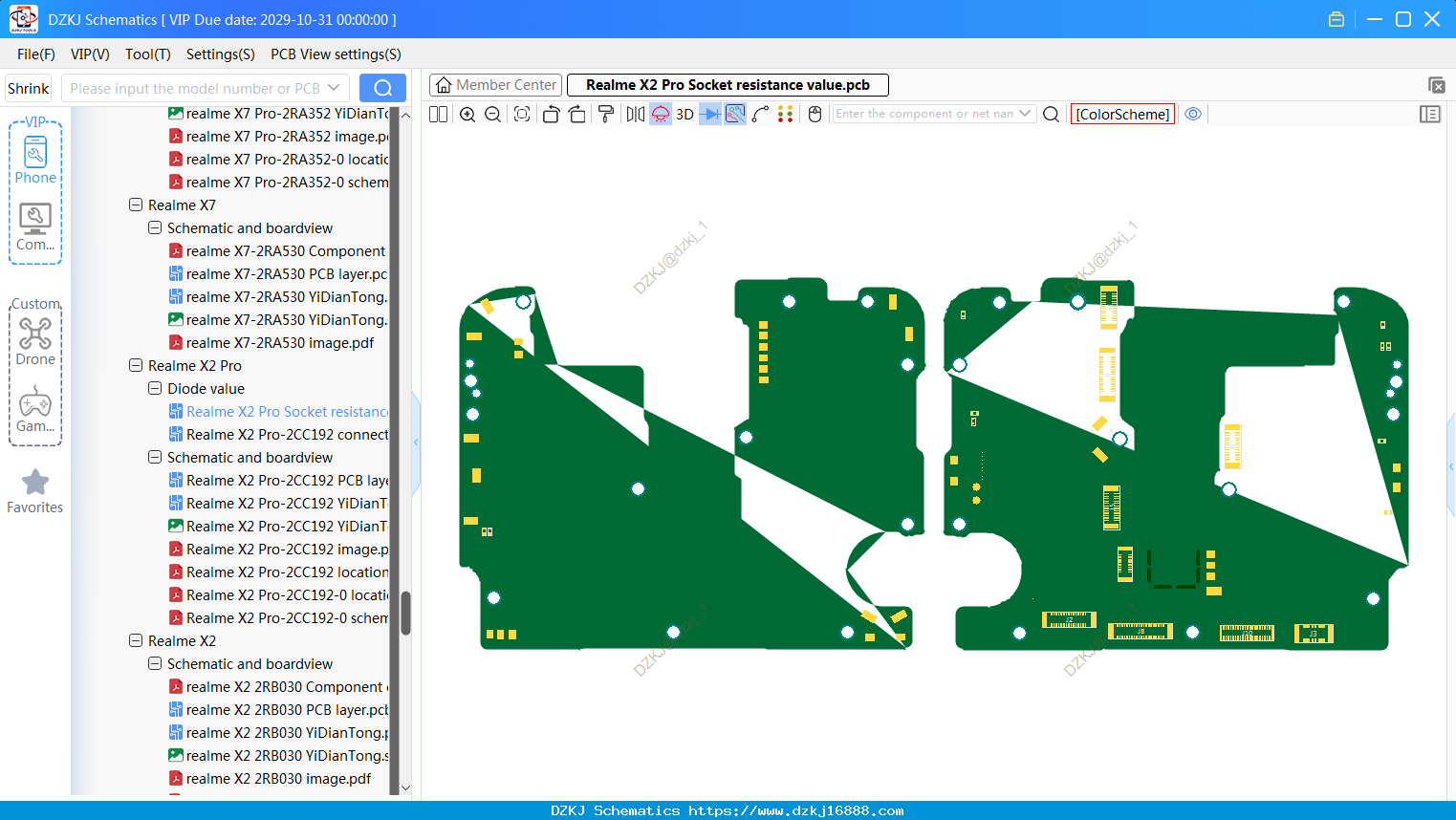This screenshot has width=1456, height=820.
Task: Open the Game console category
Action: tap(35, 409)
